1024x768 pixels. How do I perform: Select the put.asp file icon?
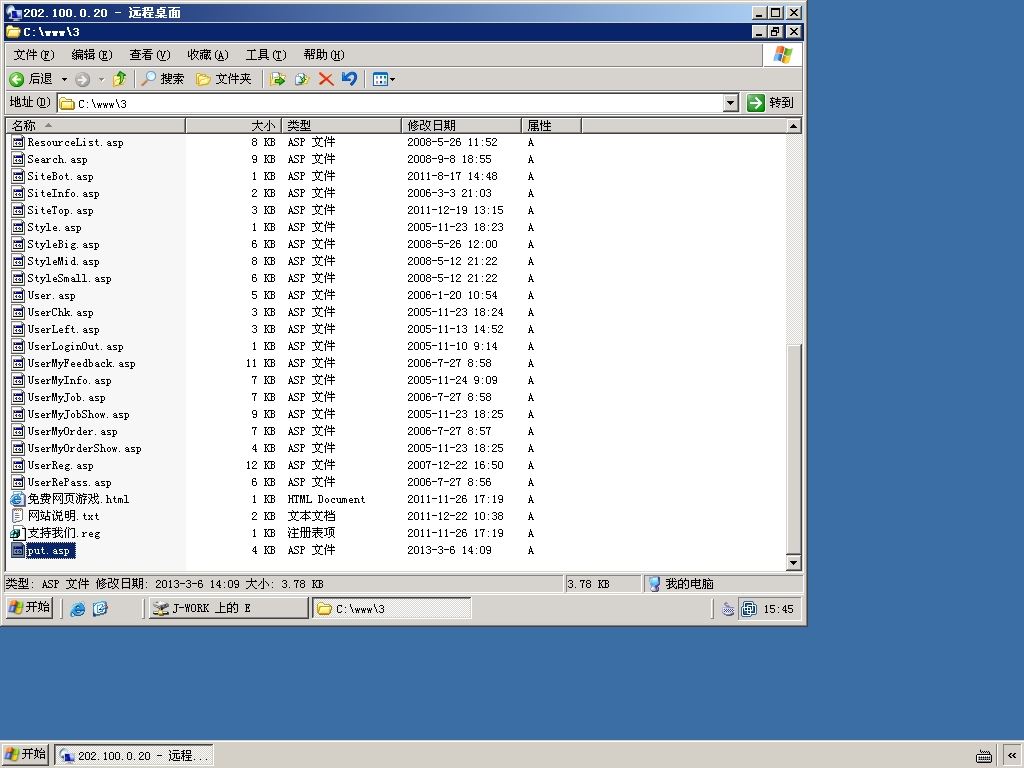tap(18, 551)
